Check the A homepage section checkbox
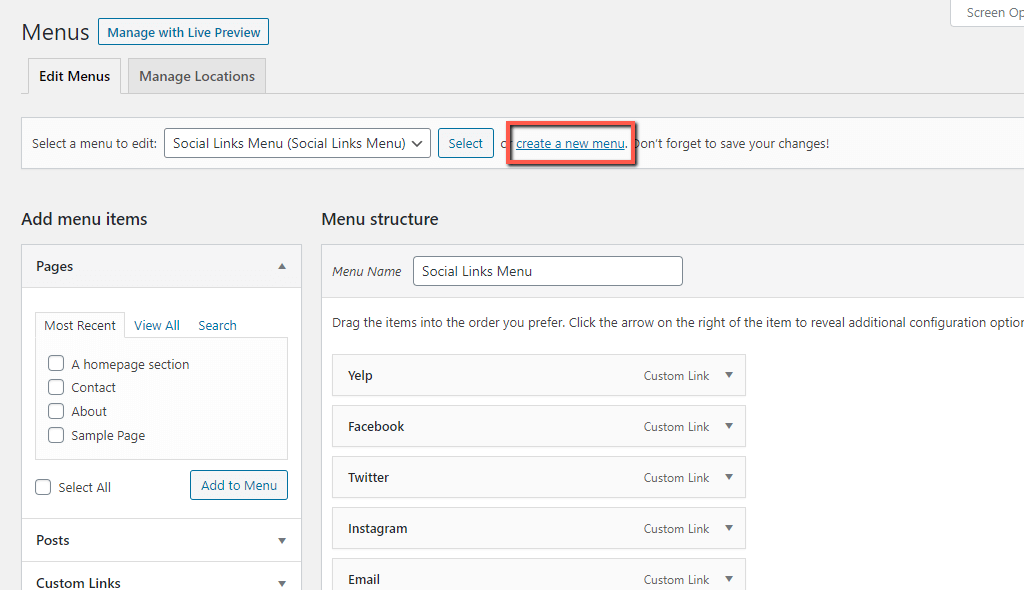 click(56, 363)
